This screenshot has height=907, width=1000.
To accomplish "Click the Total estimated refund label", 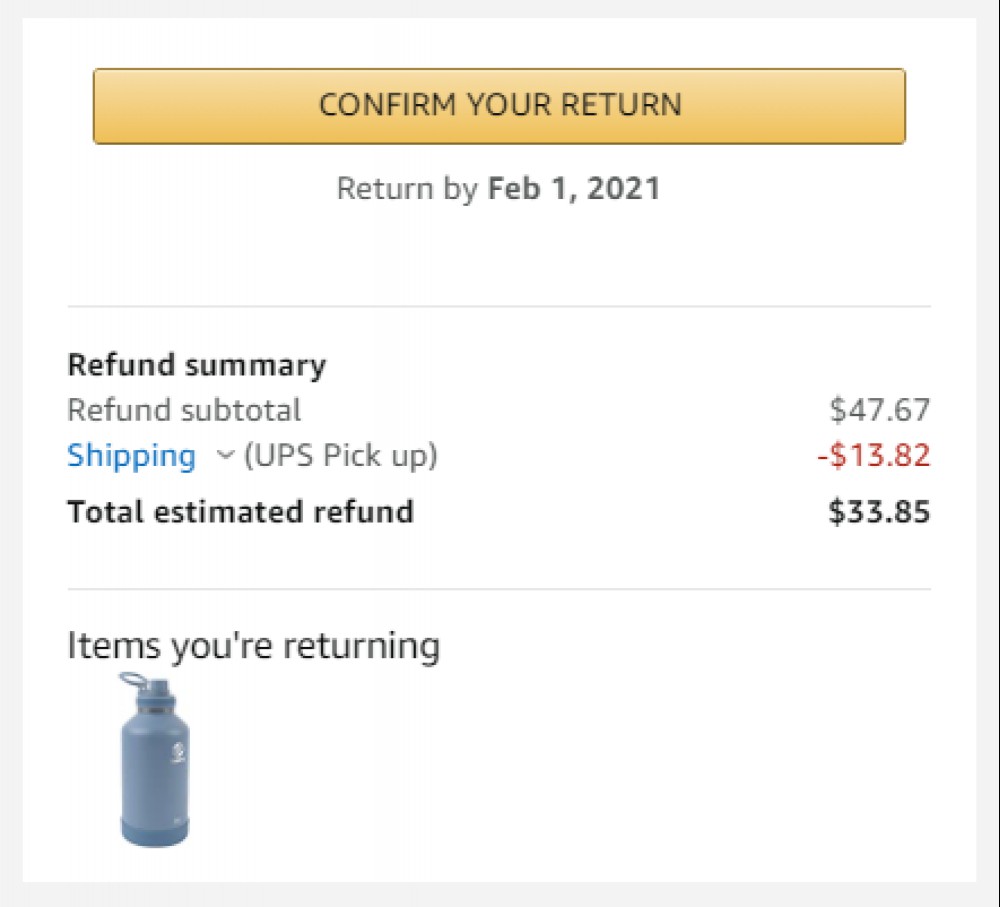I will (x=240, y=512).
